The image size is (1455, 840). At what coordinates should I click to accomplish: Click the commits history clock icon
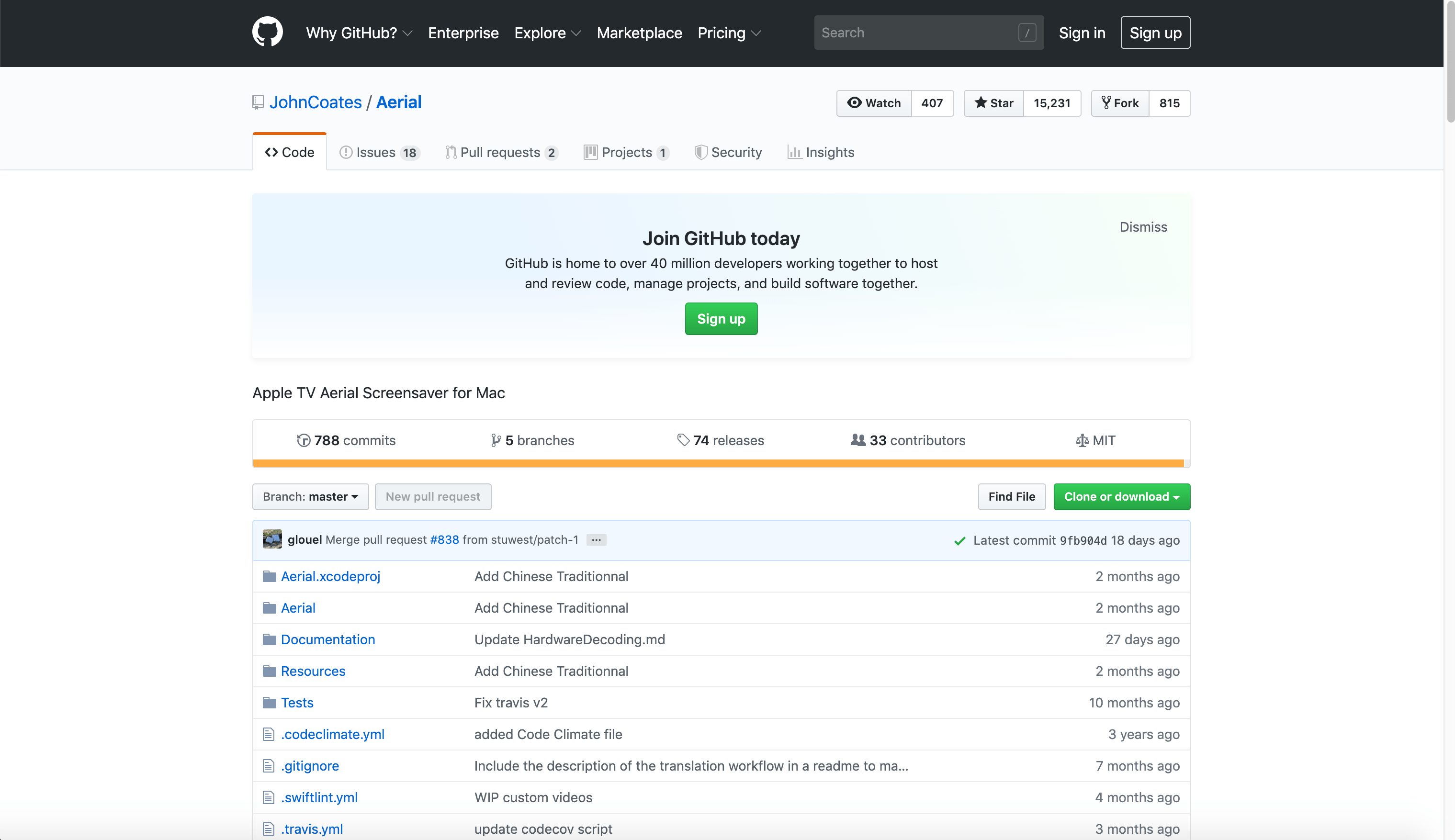(x=304, y=441)
